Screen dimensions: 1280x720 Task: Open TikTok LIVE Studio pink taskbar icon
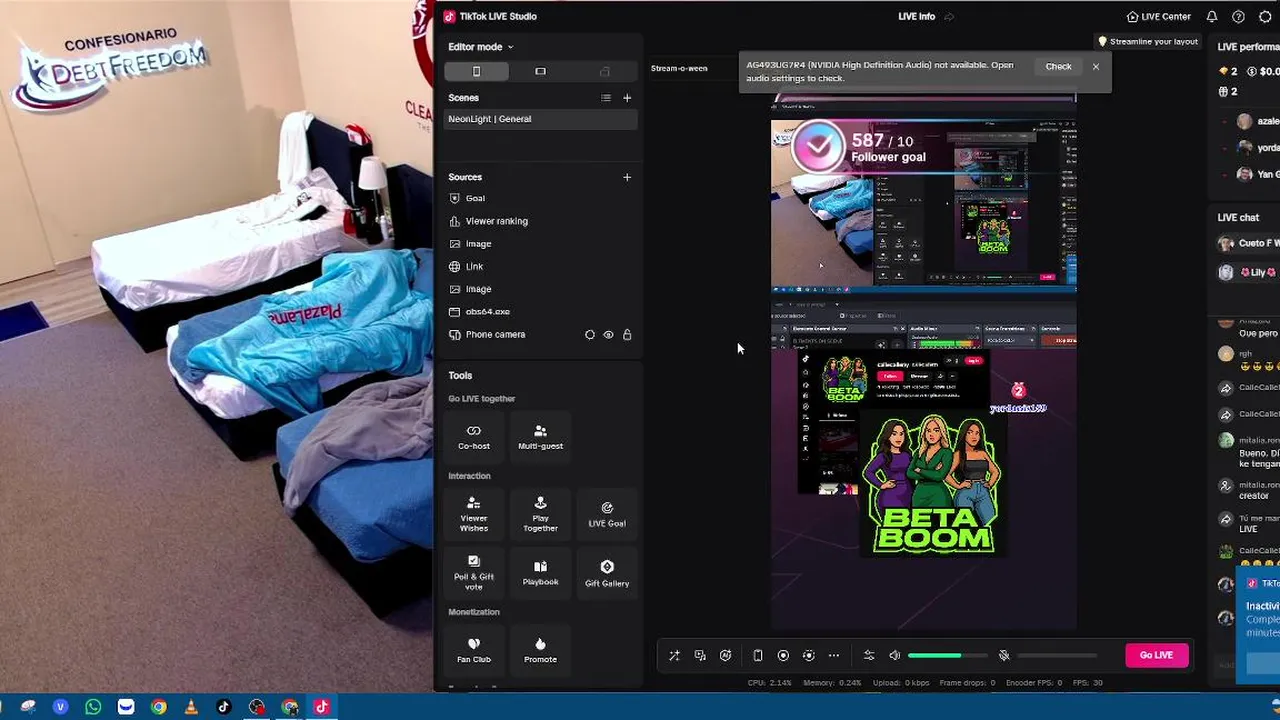[322, 707]
